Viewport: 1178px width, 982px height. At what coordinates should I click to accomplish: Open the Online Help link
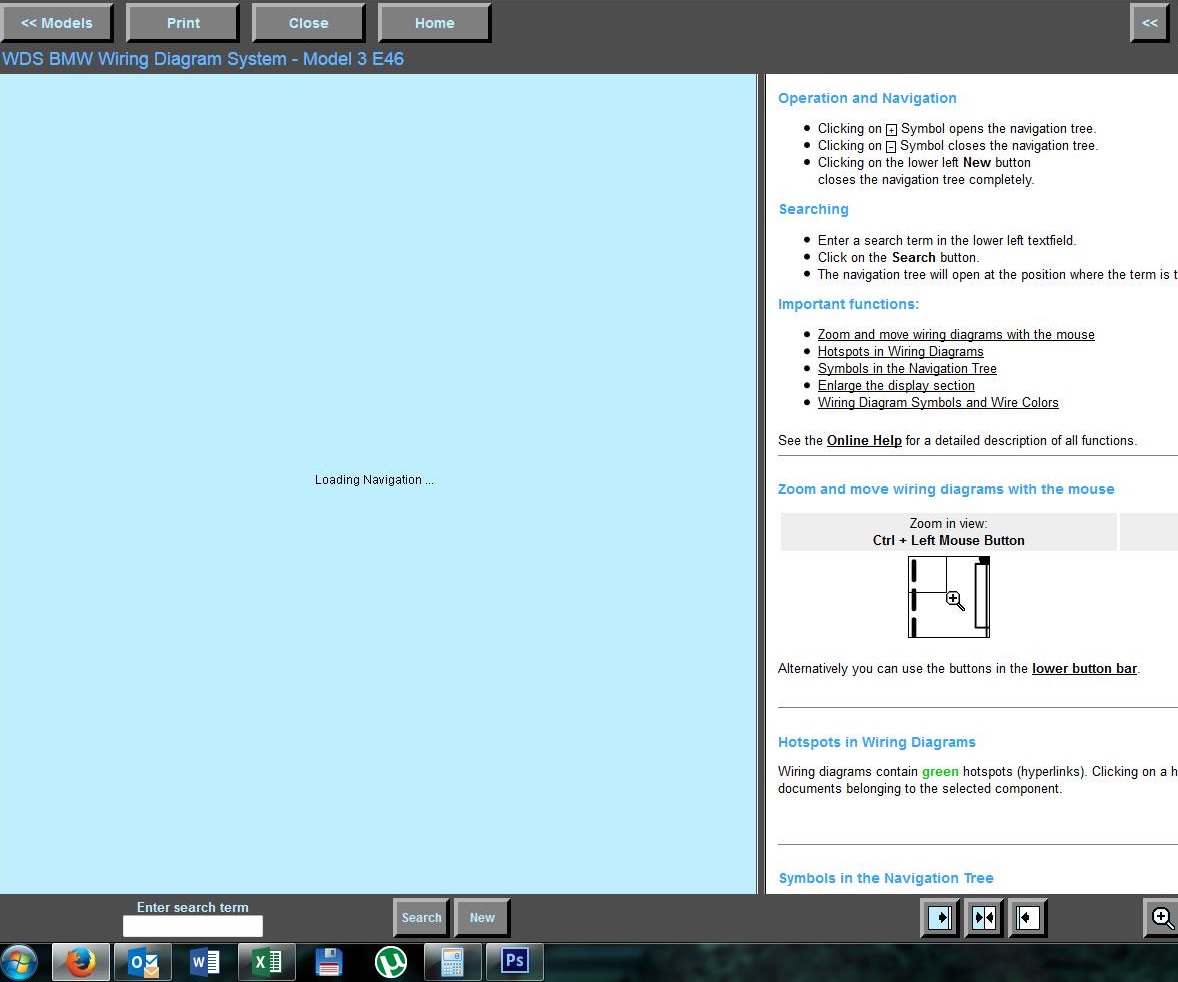[x=864, y=440]
